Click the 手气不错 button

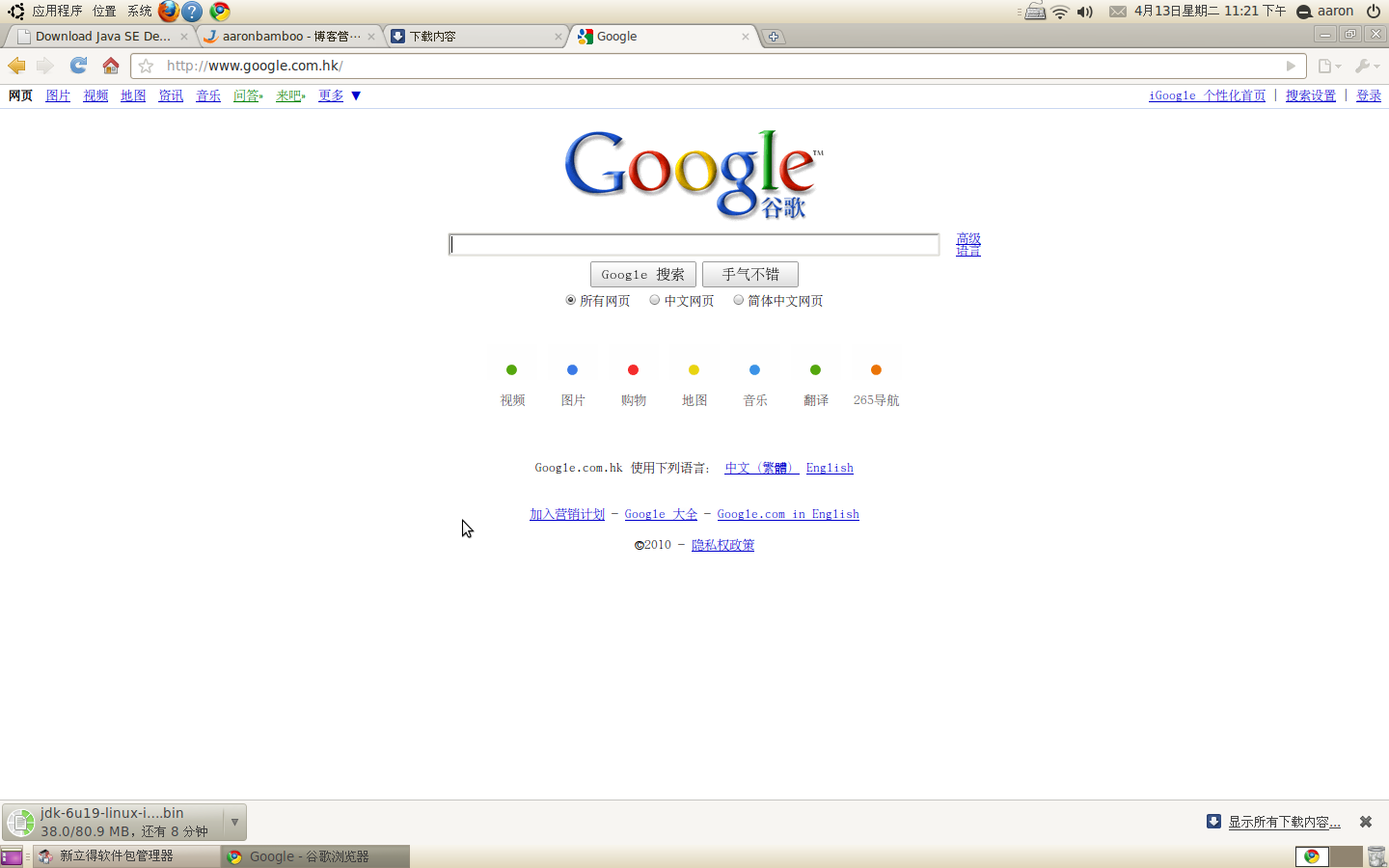click(x=750, y=275)
